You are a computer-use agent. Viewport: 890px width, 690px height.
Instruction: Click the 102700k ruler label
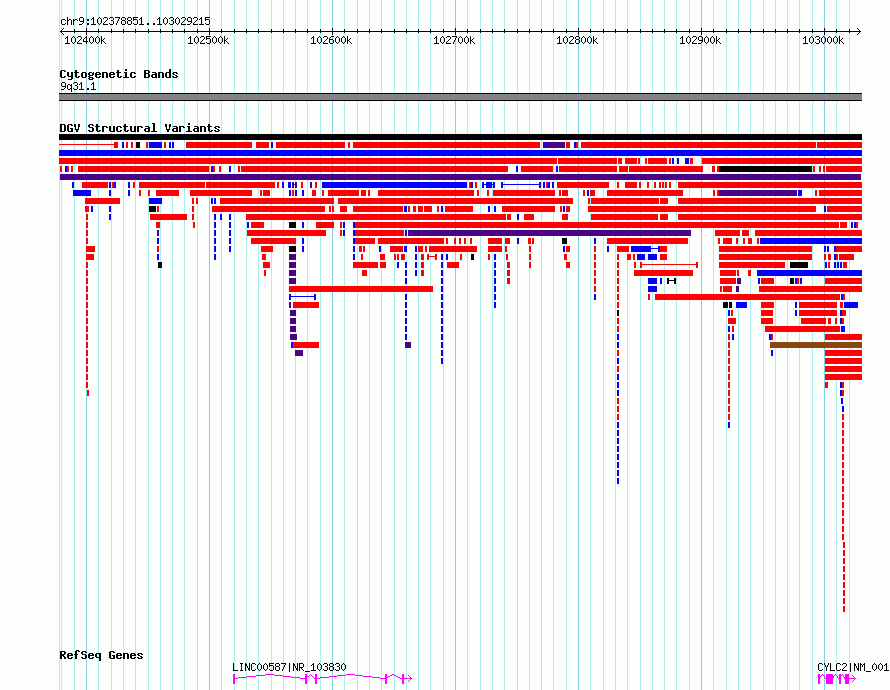click(454, 40)
